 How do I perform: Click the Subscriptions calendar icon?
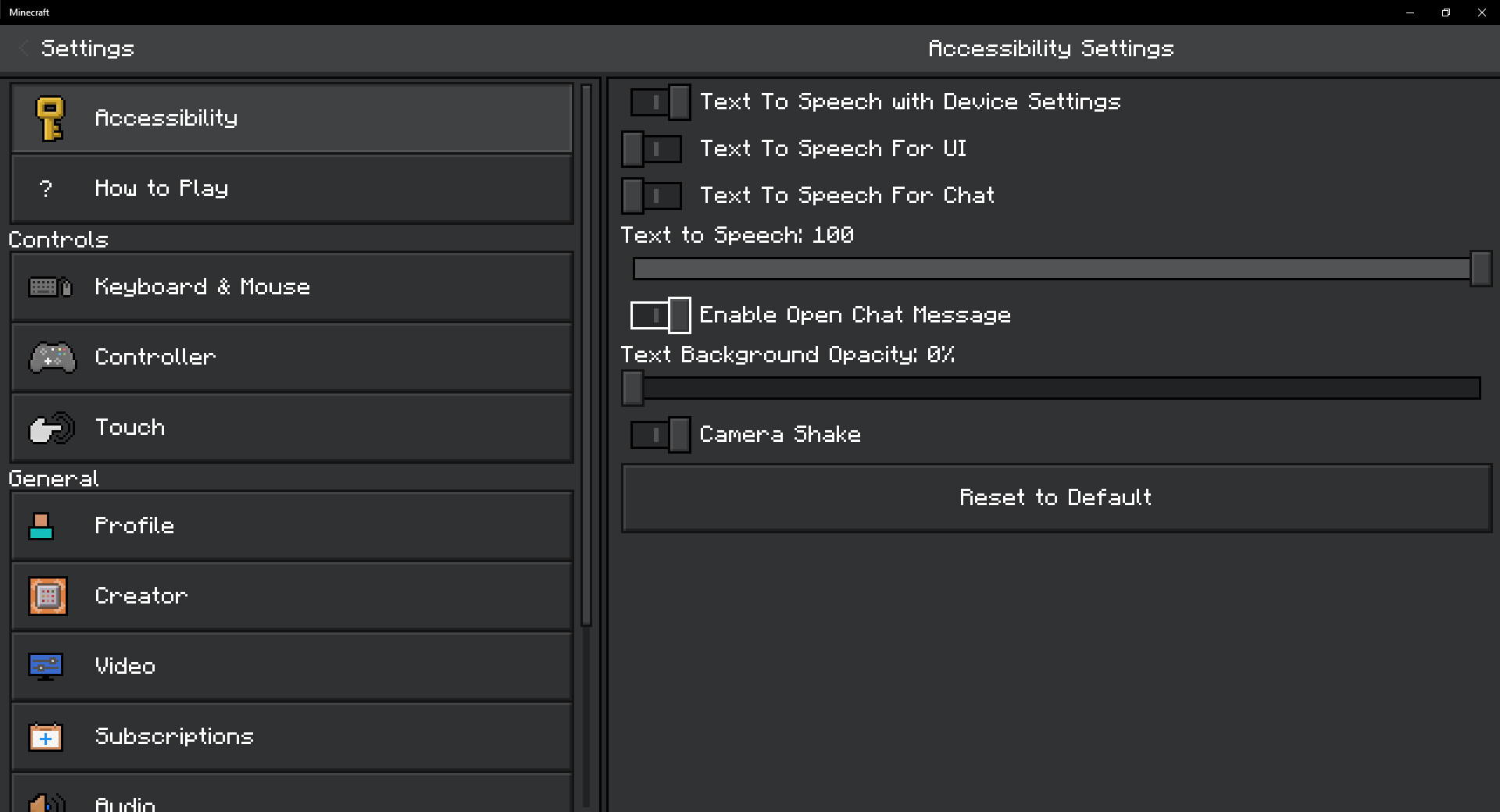[45, 737]
